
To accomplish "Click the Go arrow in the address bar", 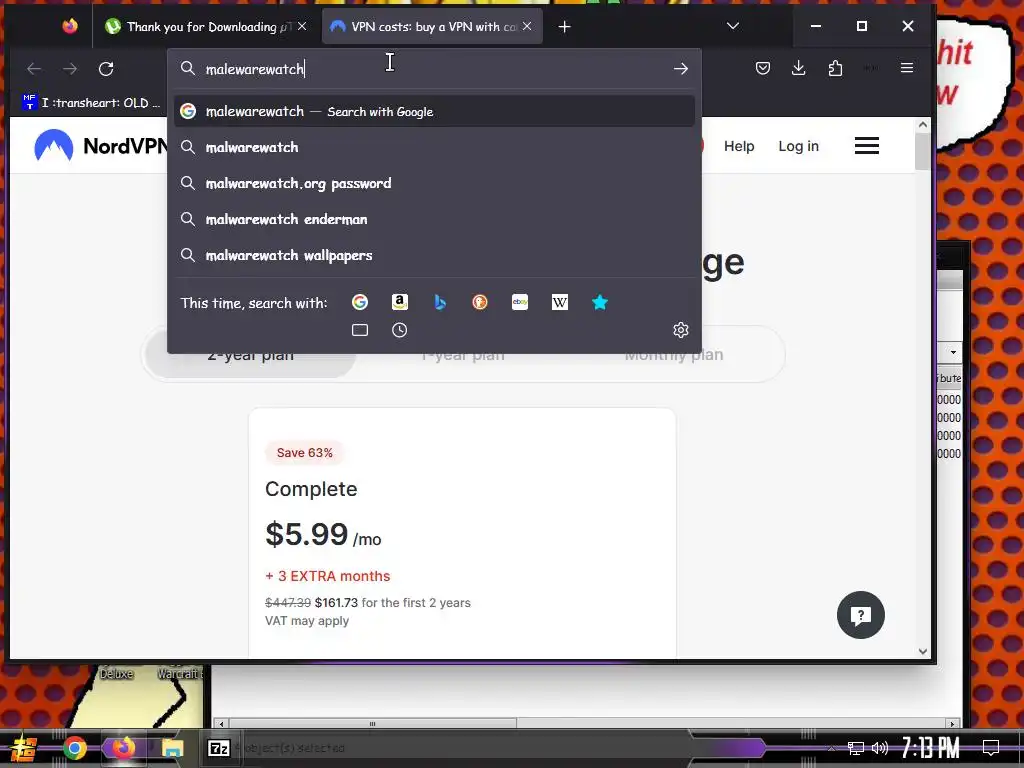I will [x=680, y=69].
